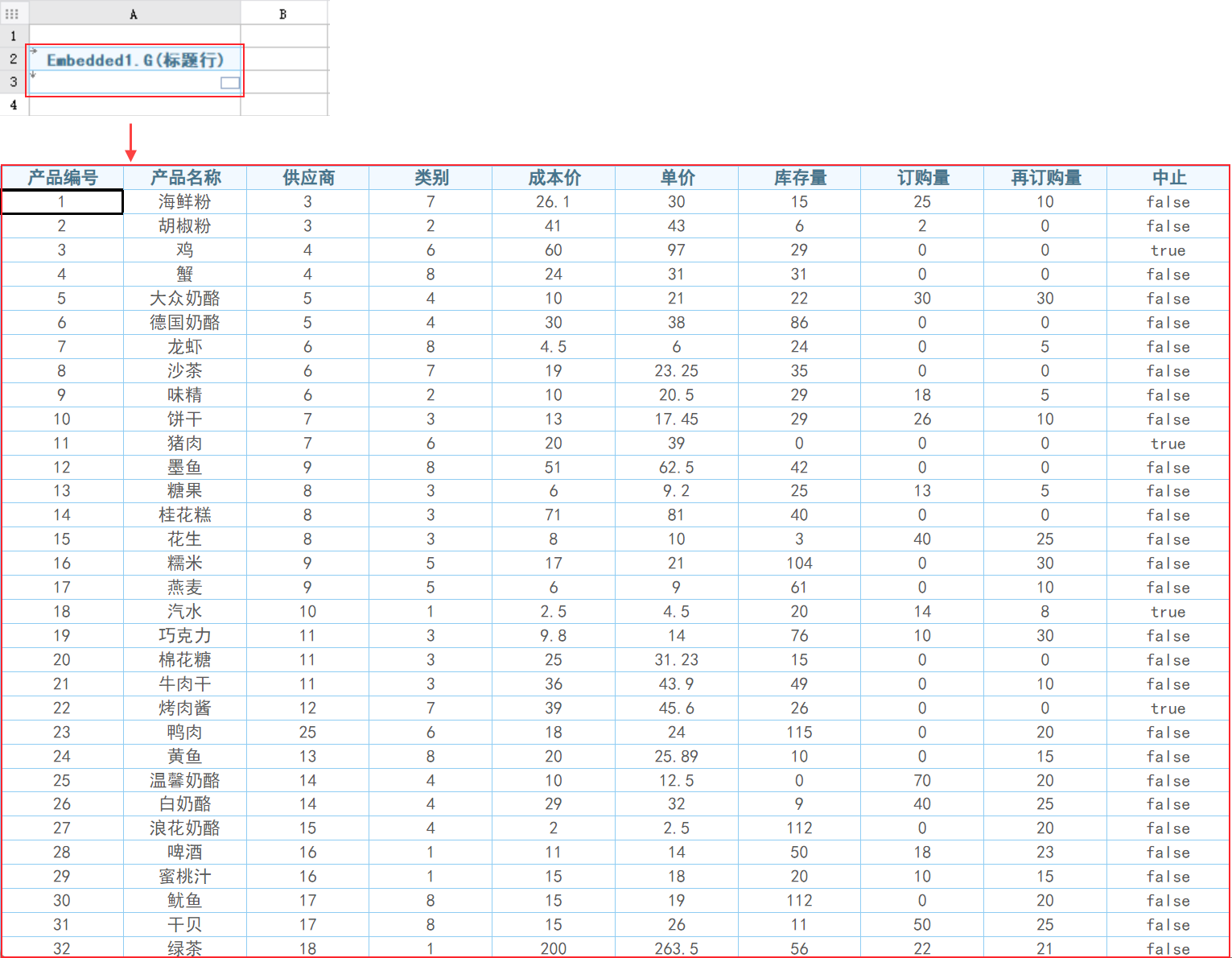The width and height of the screenshot is (1232, 958).
Task: Select the 供应商 header cell
Action: [307, 177]
